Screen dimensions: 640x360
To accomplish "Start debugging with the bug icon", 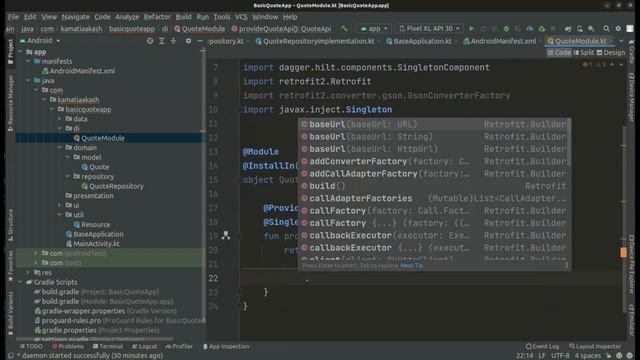I will tap(506, 29).
